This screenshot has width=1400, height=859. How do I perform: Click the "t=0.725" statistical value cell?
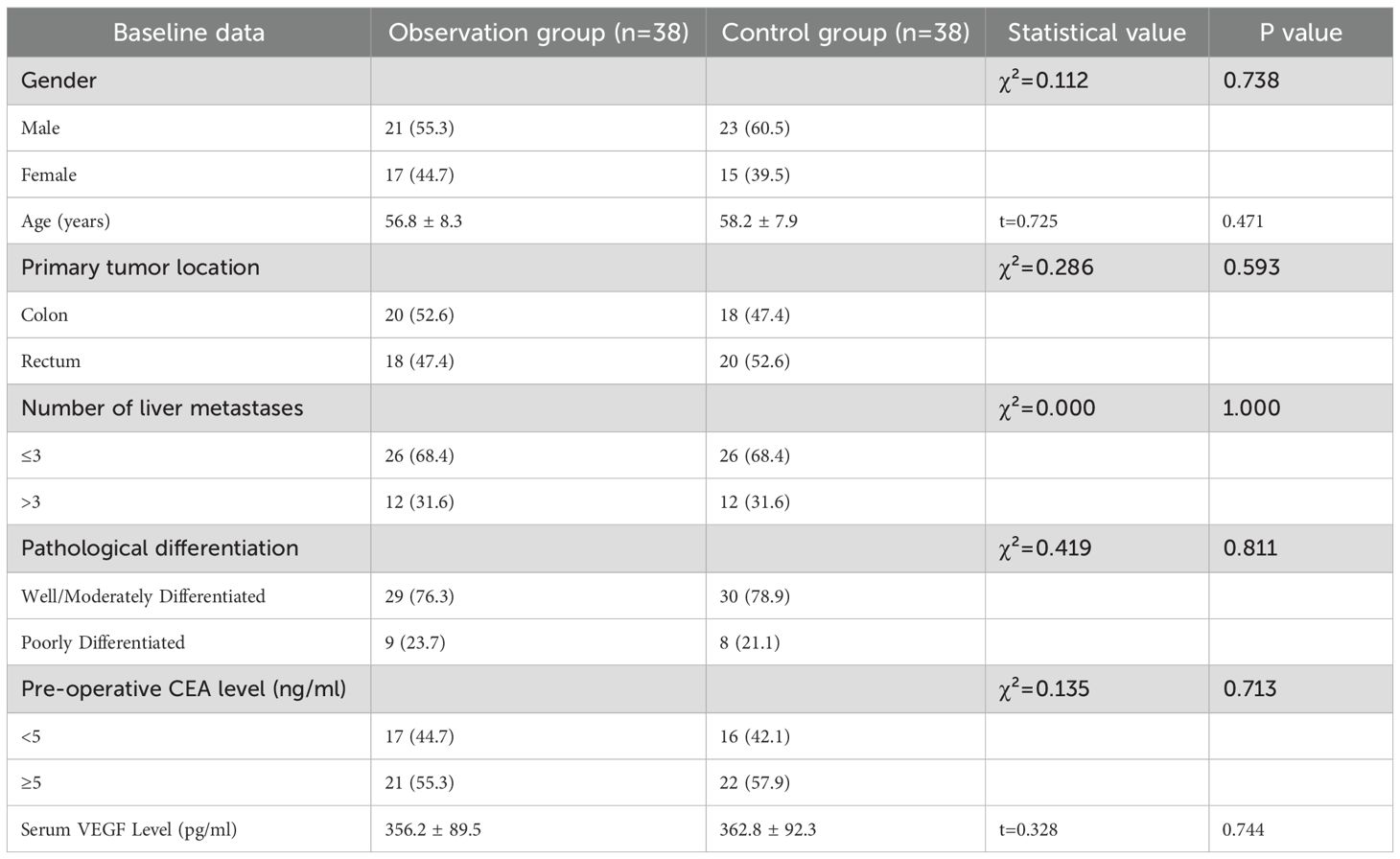[1028, 221]
